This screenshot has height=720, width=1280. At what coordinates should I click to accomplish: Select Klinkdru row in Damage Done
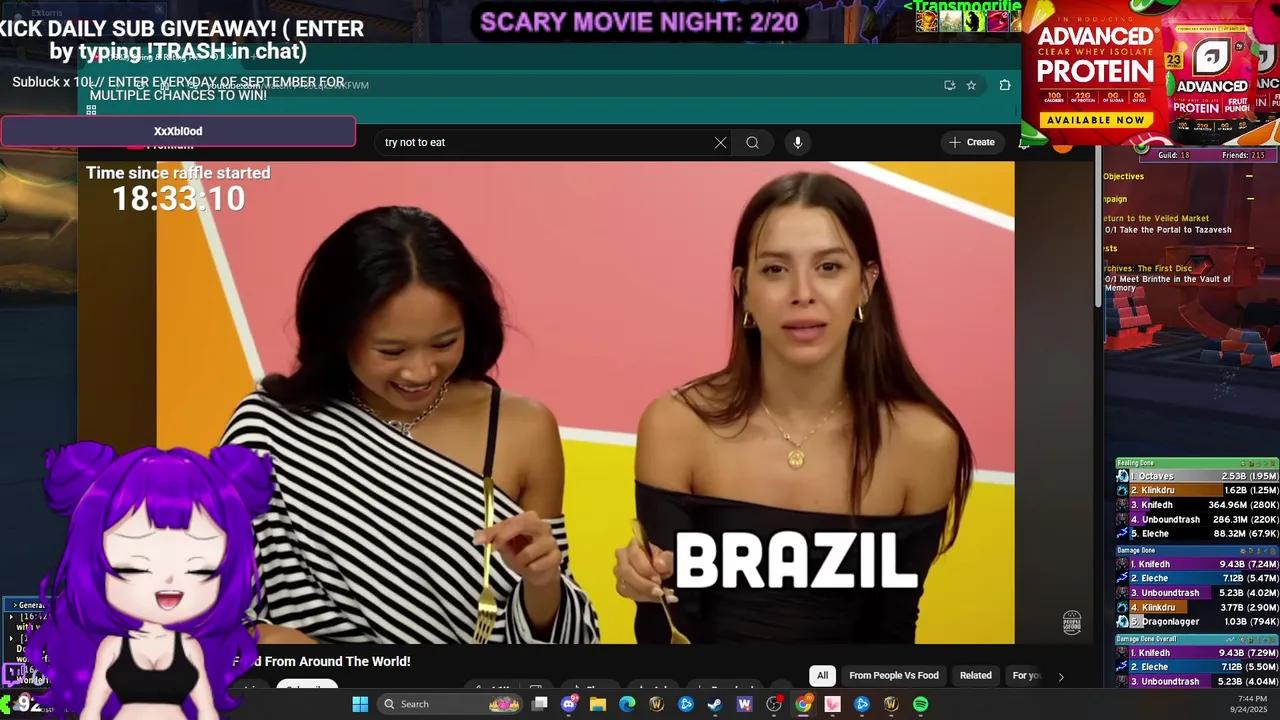point(1197,607)
